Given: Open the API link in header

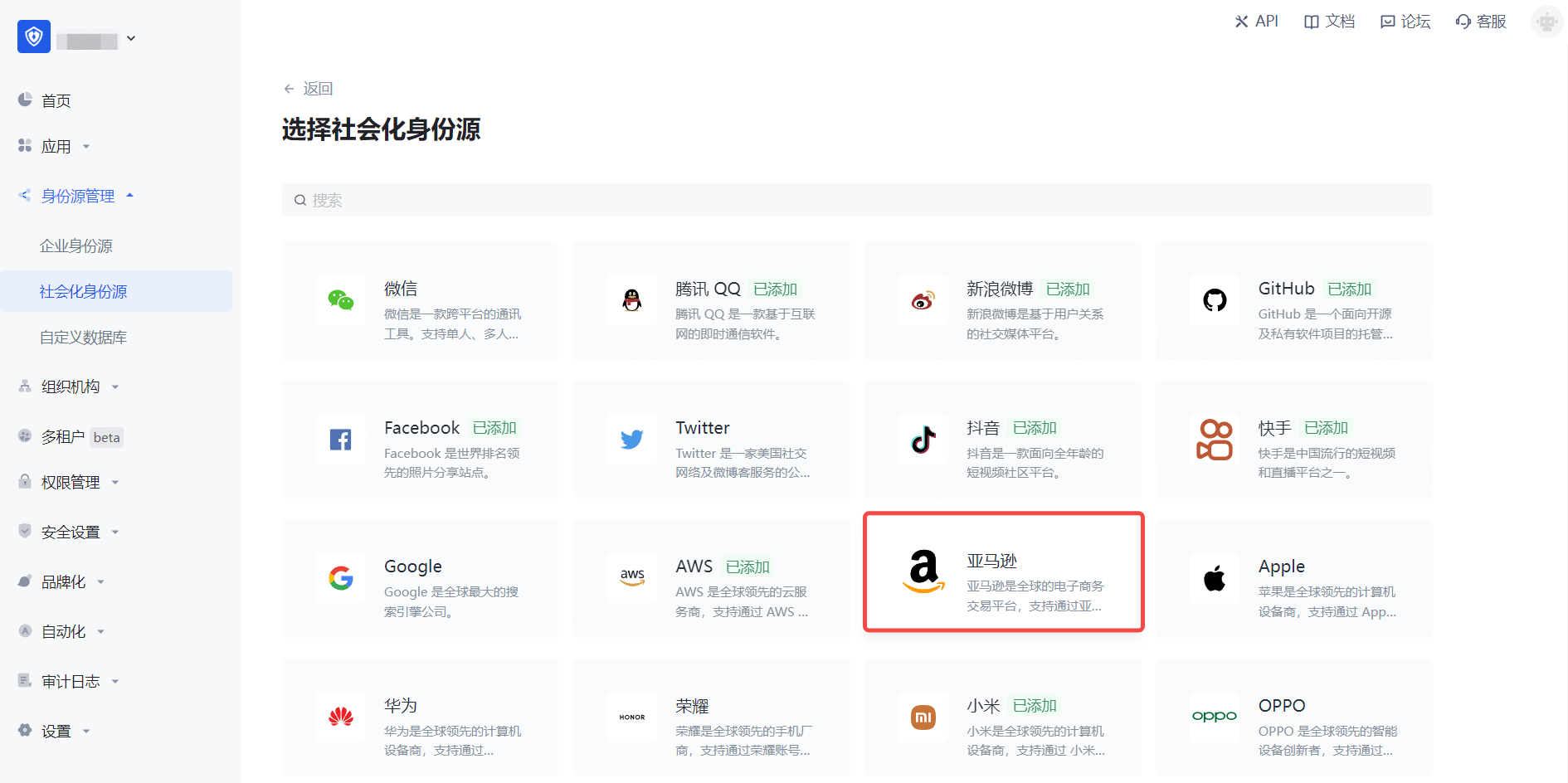Looking at the screenshot, I should (x=1256, y=22).
